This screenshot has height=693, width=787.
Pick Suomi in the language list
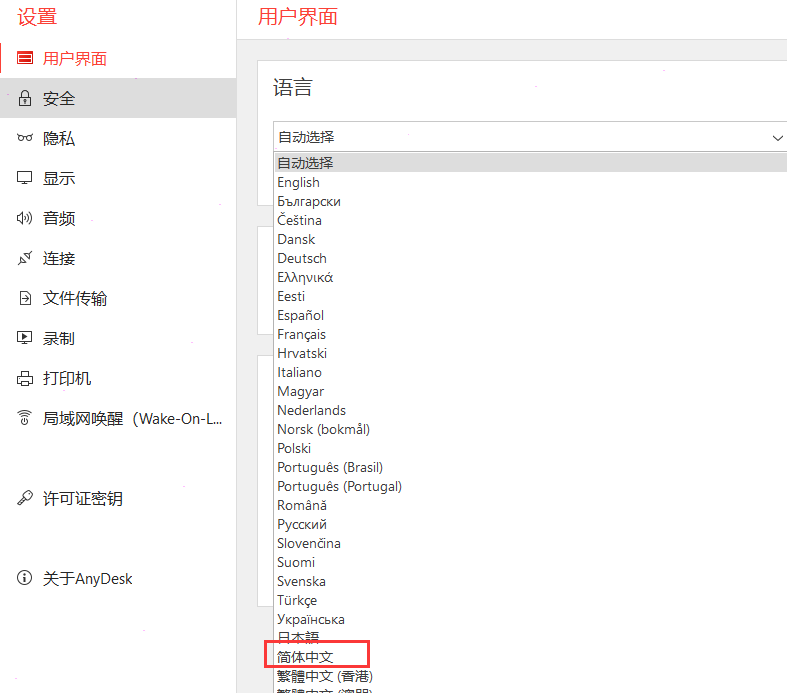point(531,563)
